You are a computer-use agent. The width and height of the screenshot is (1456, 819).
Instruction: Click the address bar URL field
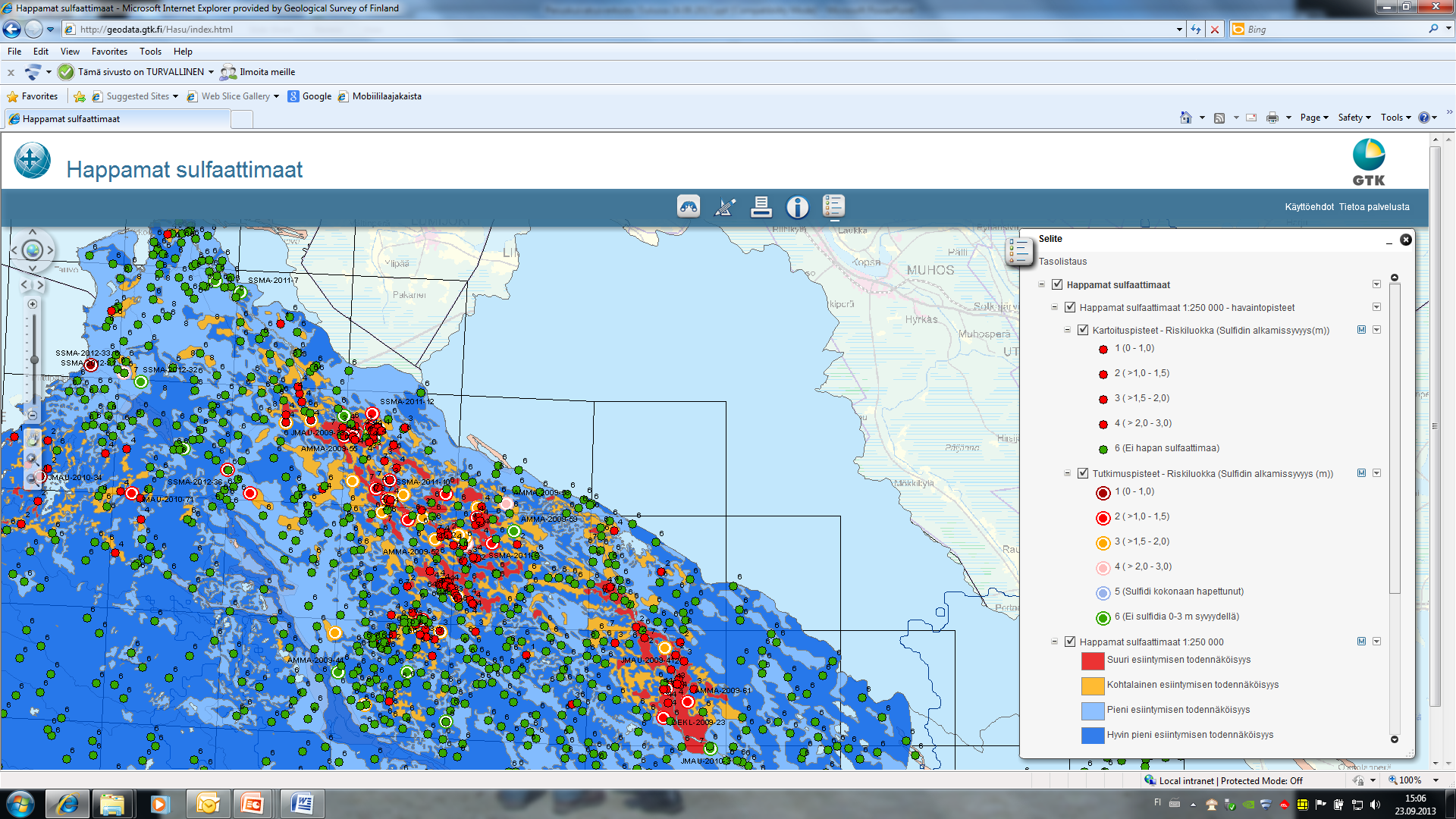(x=622, y=30)
